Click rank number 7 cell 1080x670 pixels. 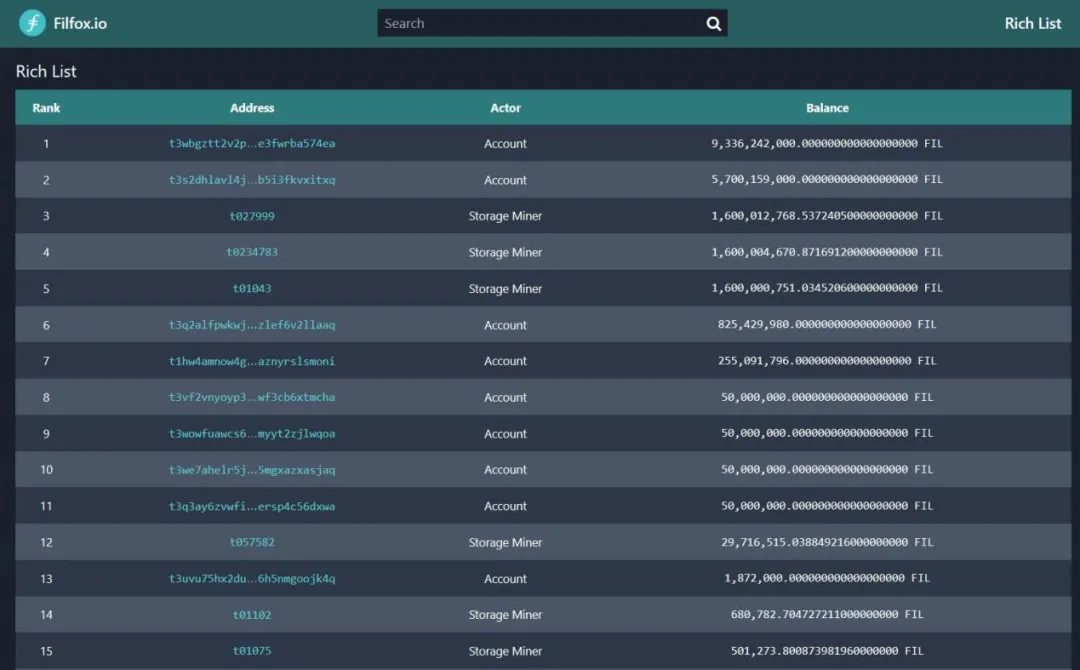point(46,361)
